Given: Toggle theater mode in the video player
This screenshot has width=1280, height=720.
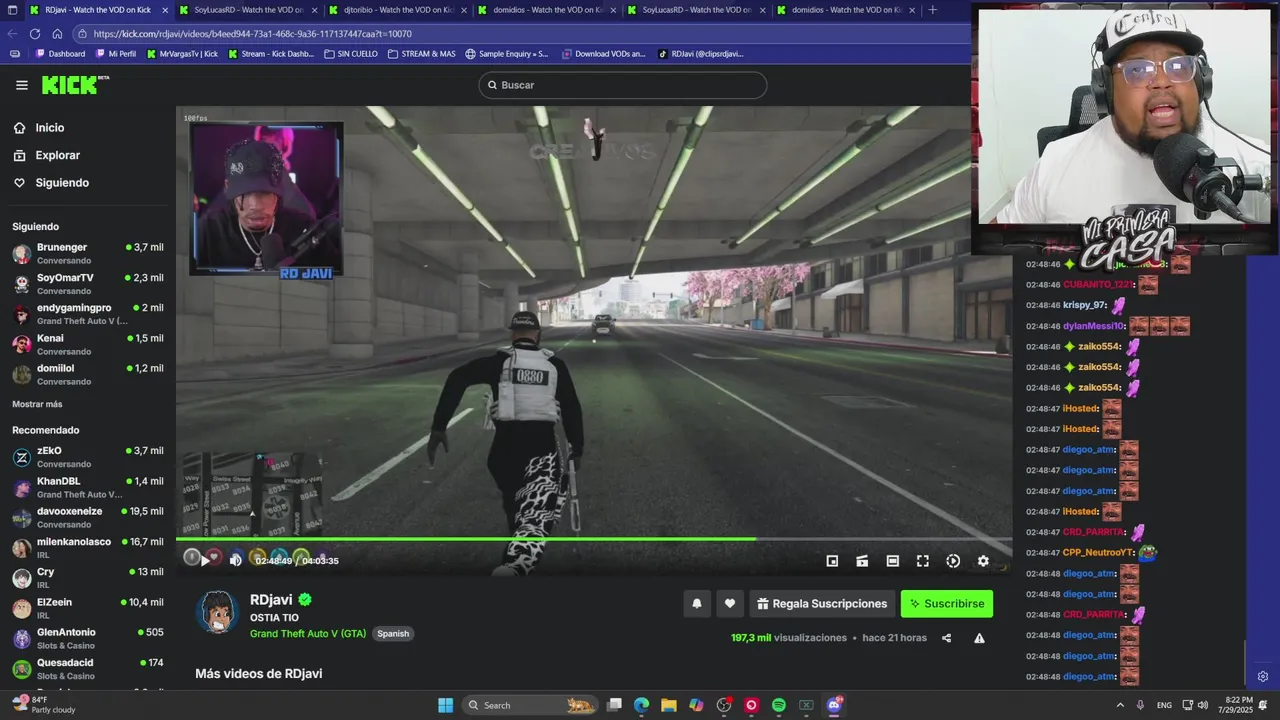Looking at the screenshot, I should pyautogui.click(x=892, y=561).
